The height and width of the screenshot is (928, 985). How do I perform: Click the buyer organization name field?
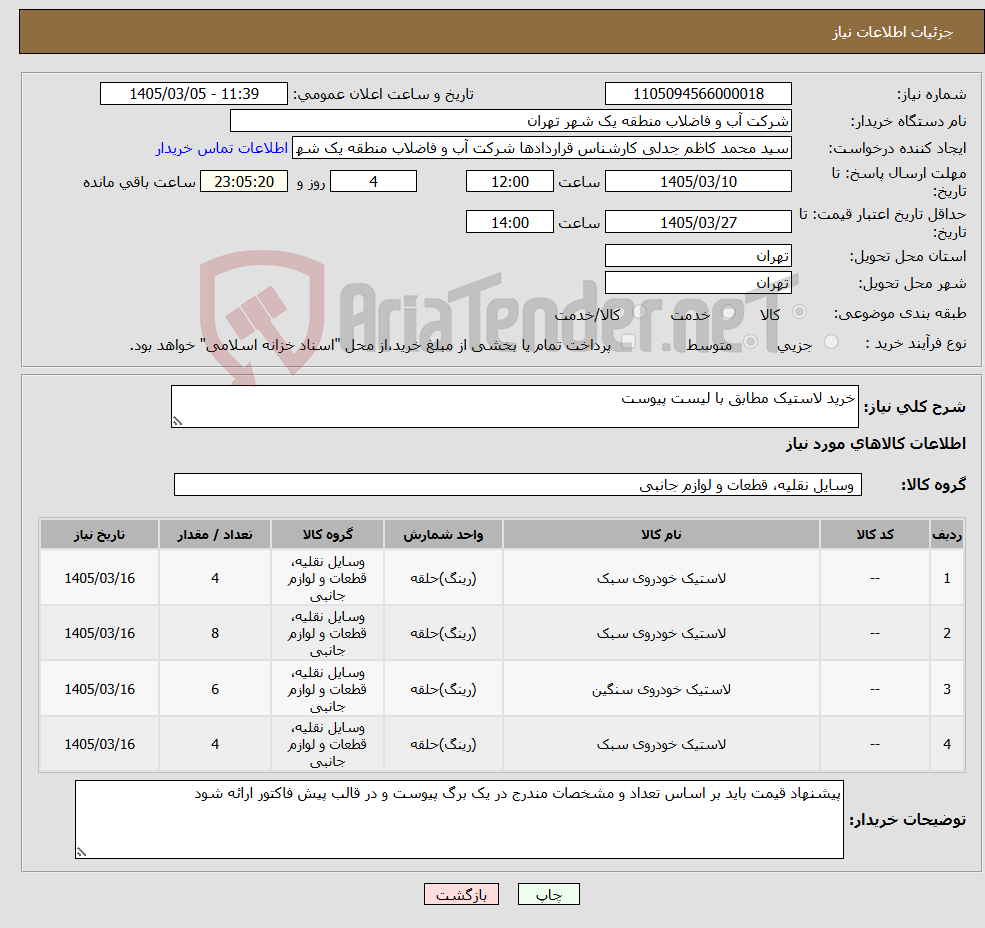click(510, 121)
